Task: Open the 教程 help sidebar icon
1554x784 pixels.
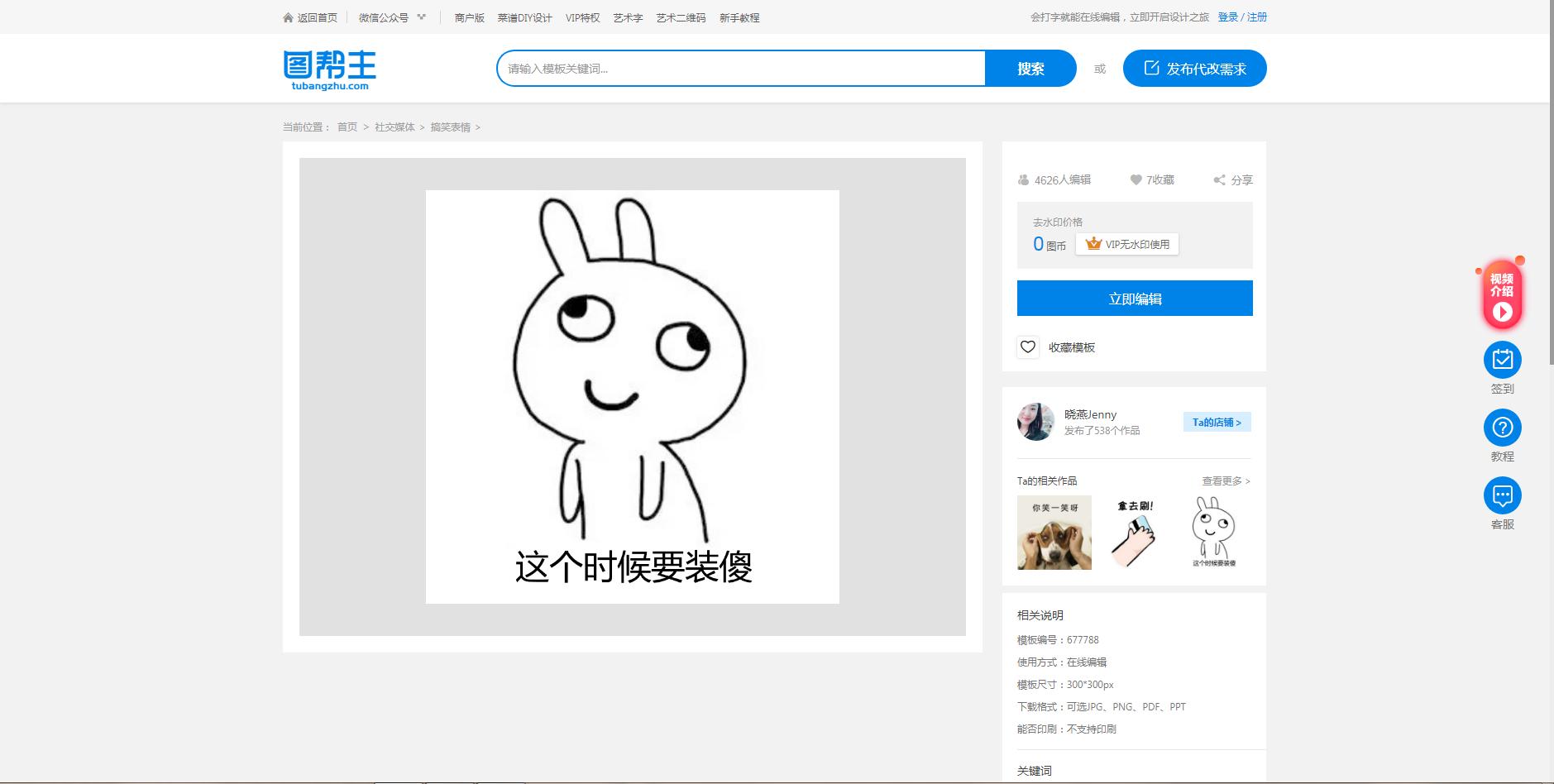Action: tap(1503, 429)
